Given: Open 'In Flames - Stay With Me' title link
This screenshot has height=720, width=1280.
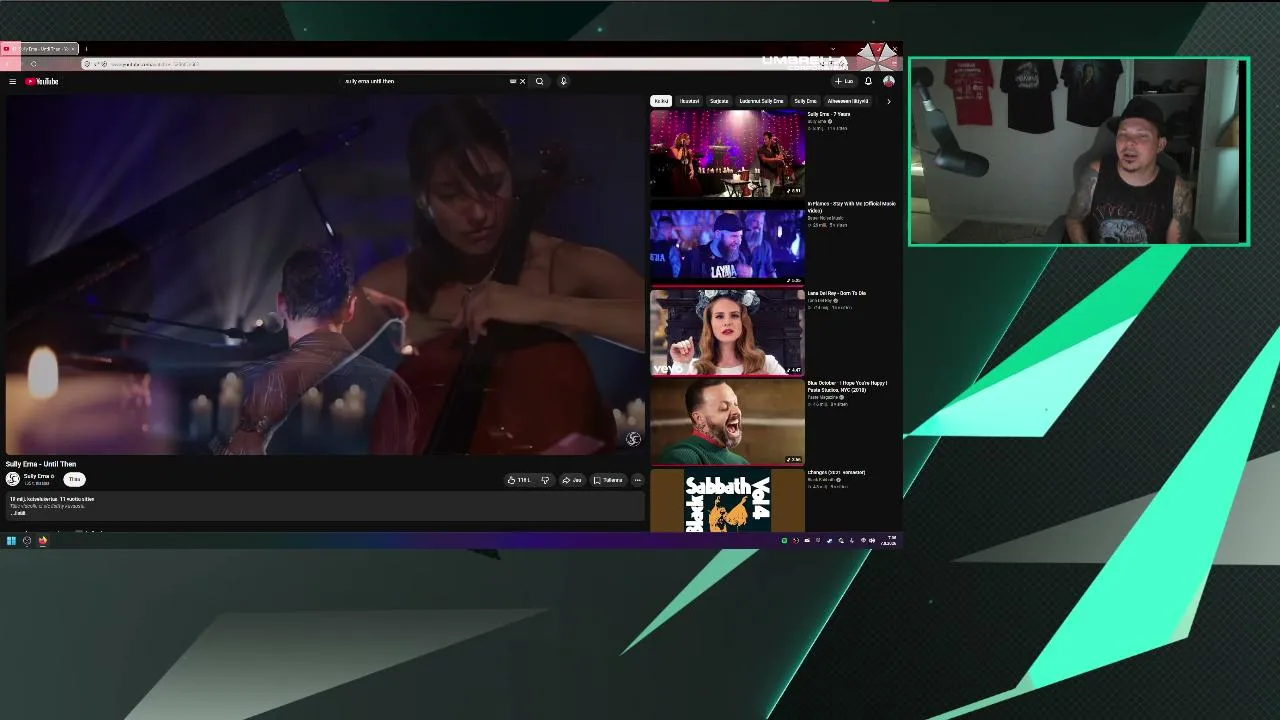Looking at the screenshot, I should pos(852,207).
